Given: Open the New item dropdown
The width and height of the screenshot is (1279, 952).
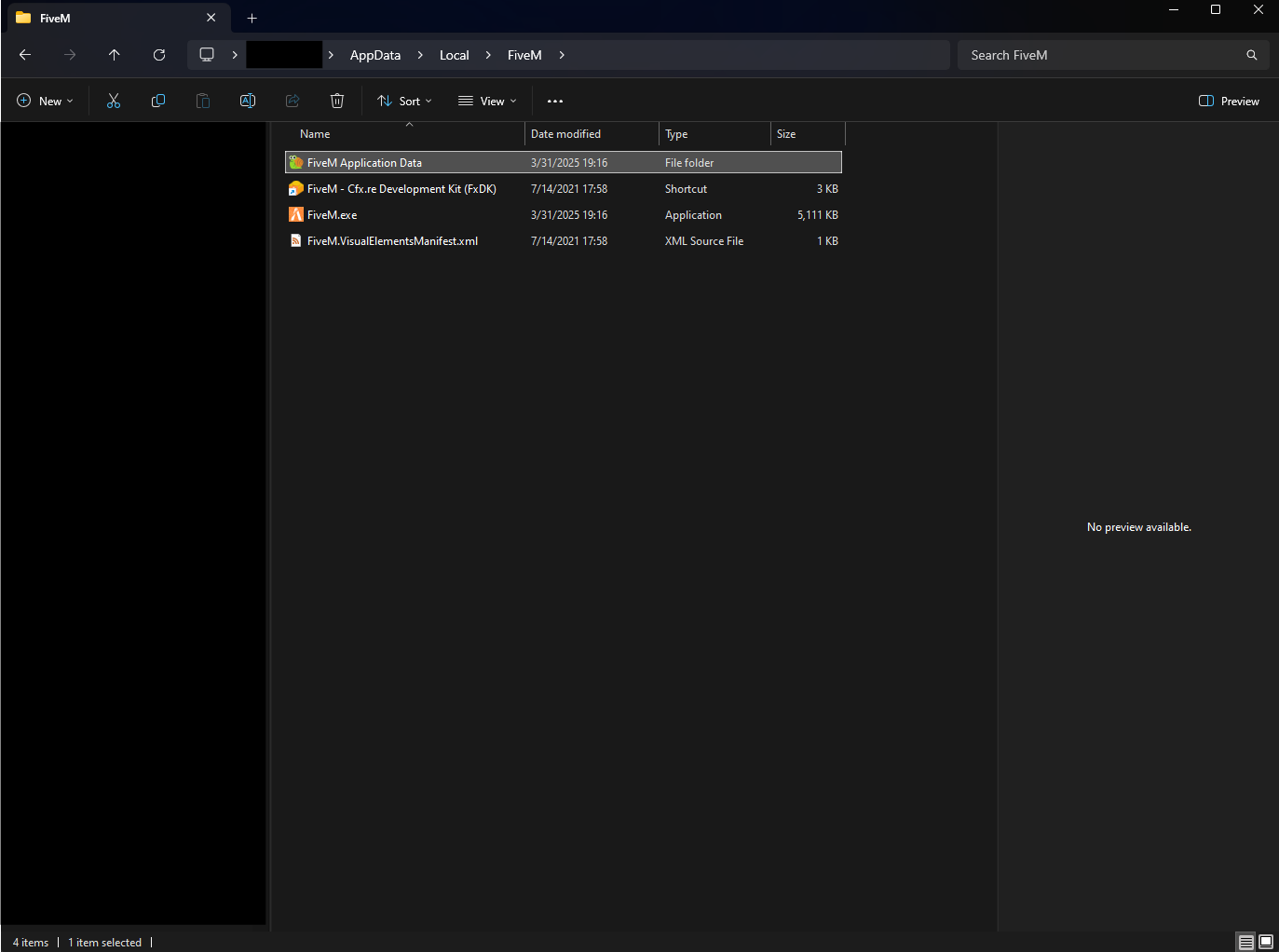Looking at the screenshot, I should click(44, 101).
